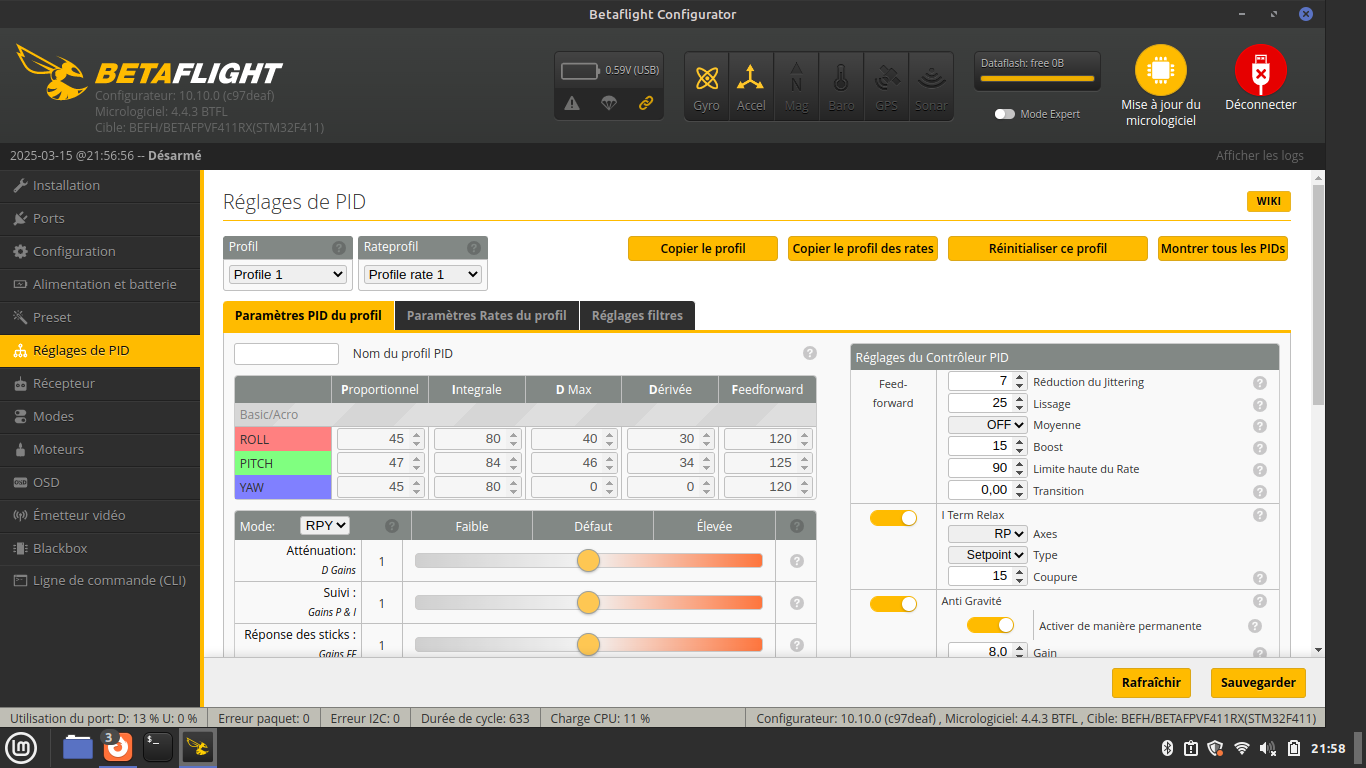Click the Réinitialiser ce profil button
Screen dimensions: 1366x768
(1047, 248)
